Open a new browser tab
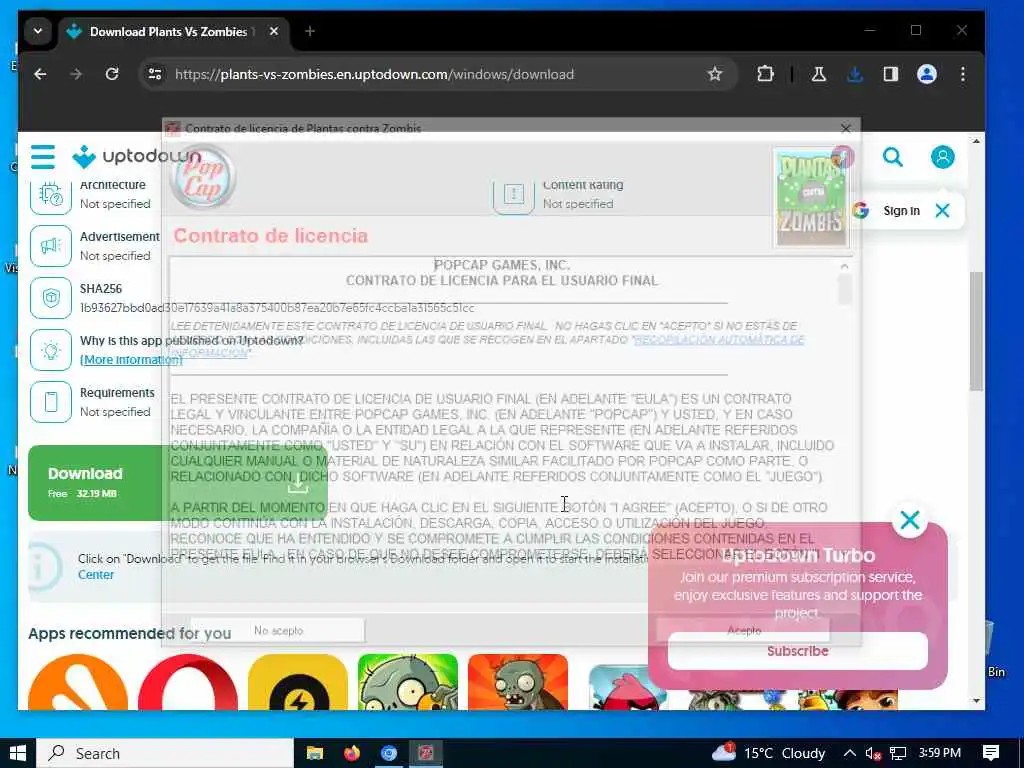The image size is (1024, 768). pos(310,31)
